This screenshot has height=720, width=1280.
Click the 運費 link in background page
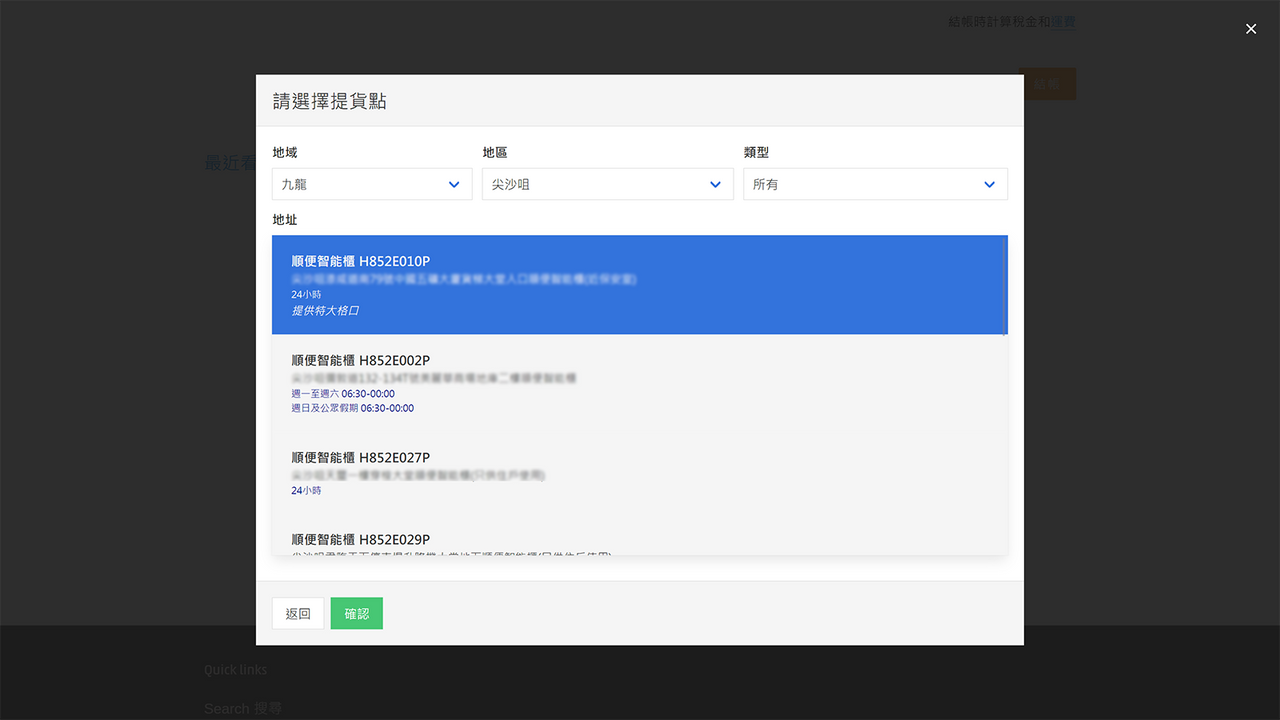click(x=1063, y=21)
